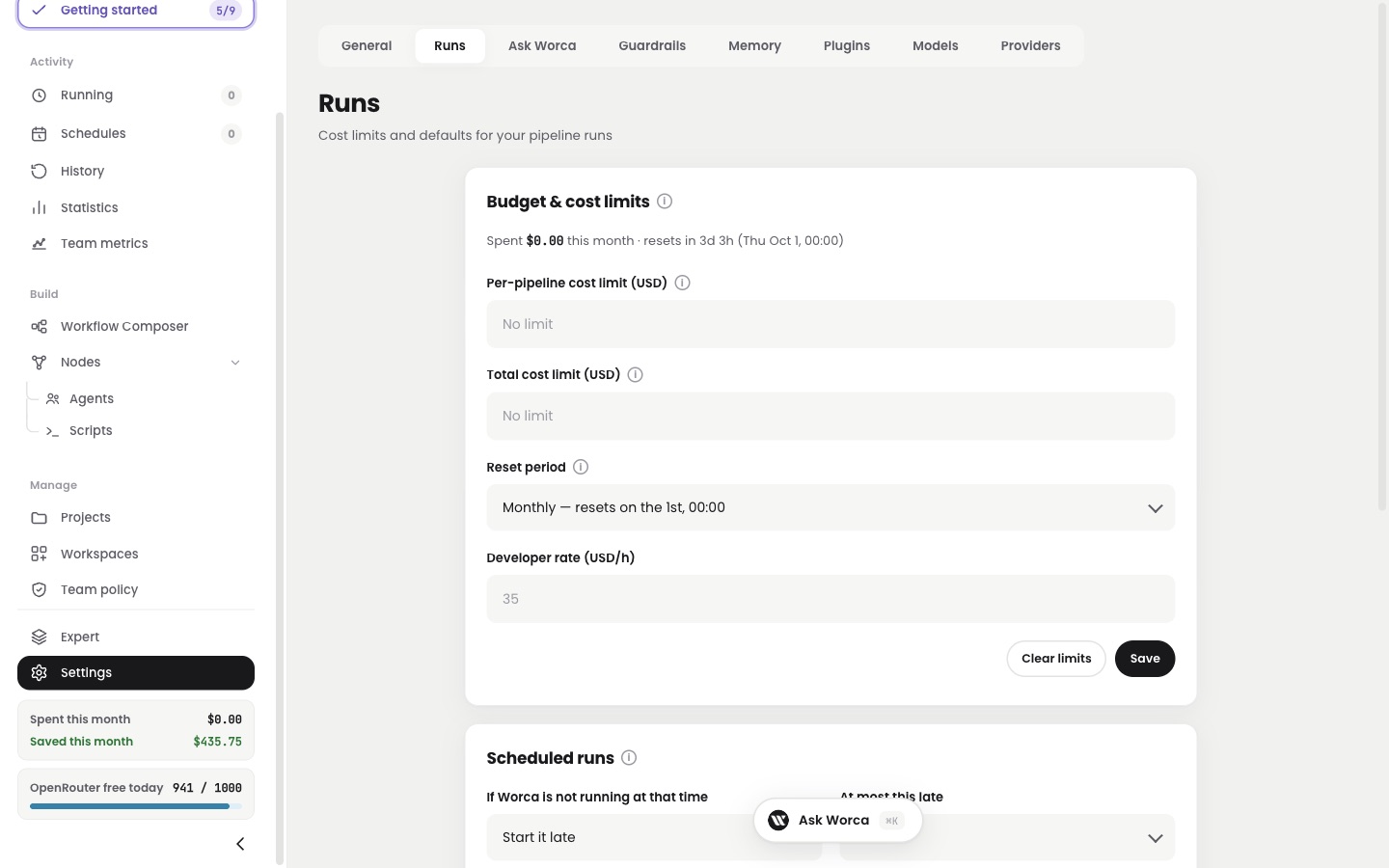
Task: Click the Workflow Composer icon
Action: tap(39, 327)
